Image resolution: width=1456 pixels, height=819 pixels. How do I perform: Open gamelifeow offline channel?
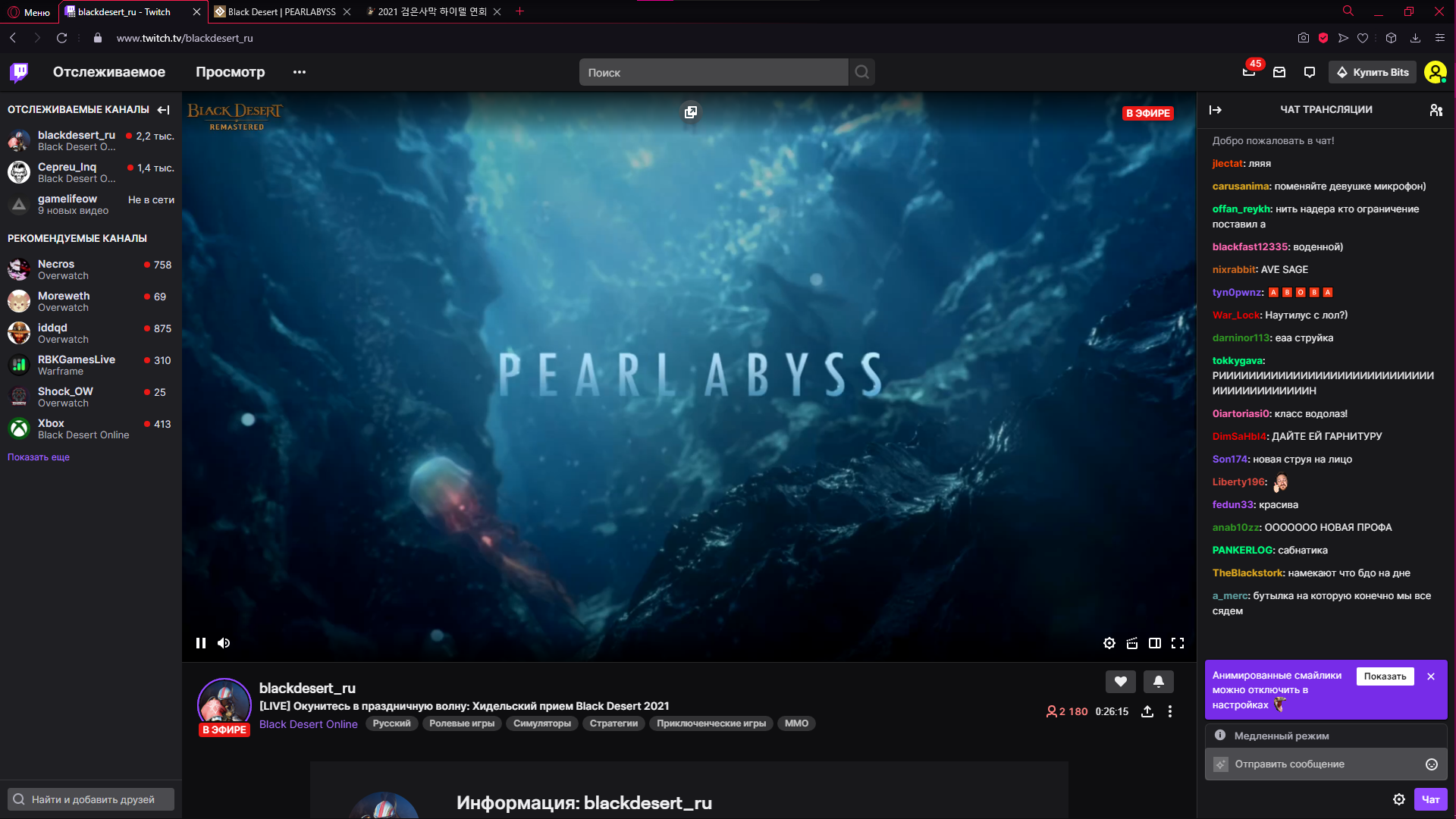tap(91, 205)
